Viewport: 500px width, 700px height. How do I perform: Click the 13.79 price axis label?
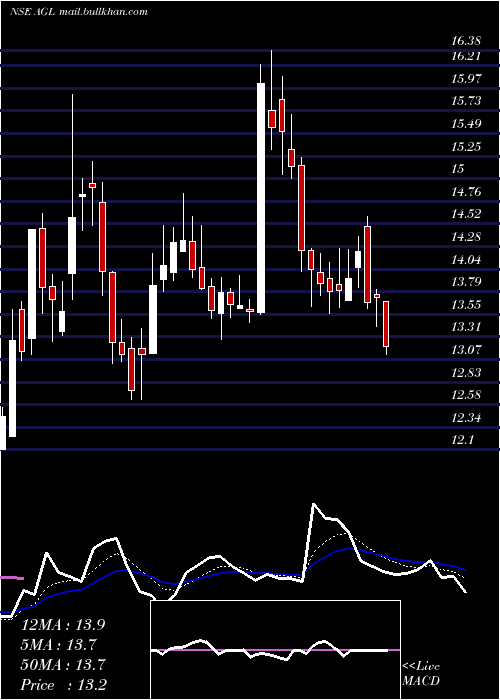click(x=467, y=282)
